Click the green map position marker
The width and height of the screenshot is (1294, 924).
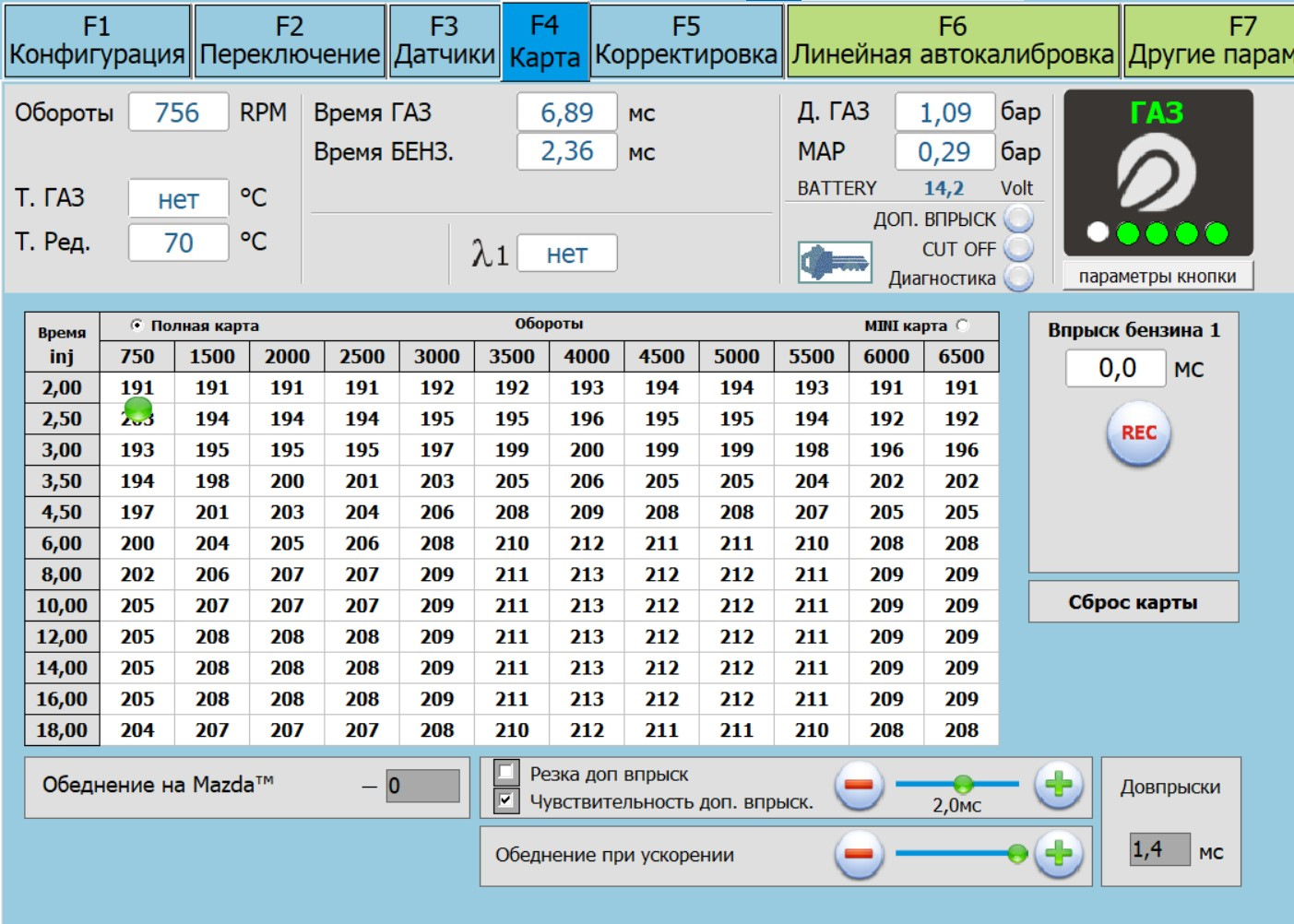tap(137, 409)
